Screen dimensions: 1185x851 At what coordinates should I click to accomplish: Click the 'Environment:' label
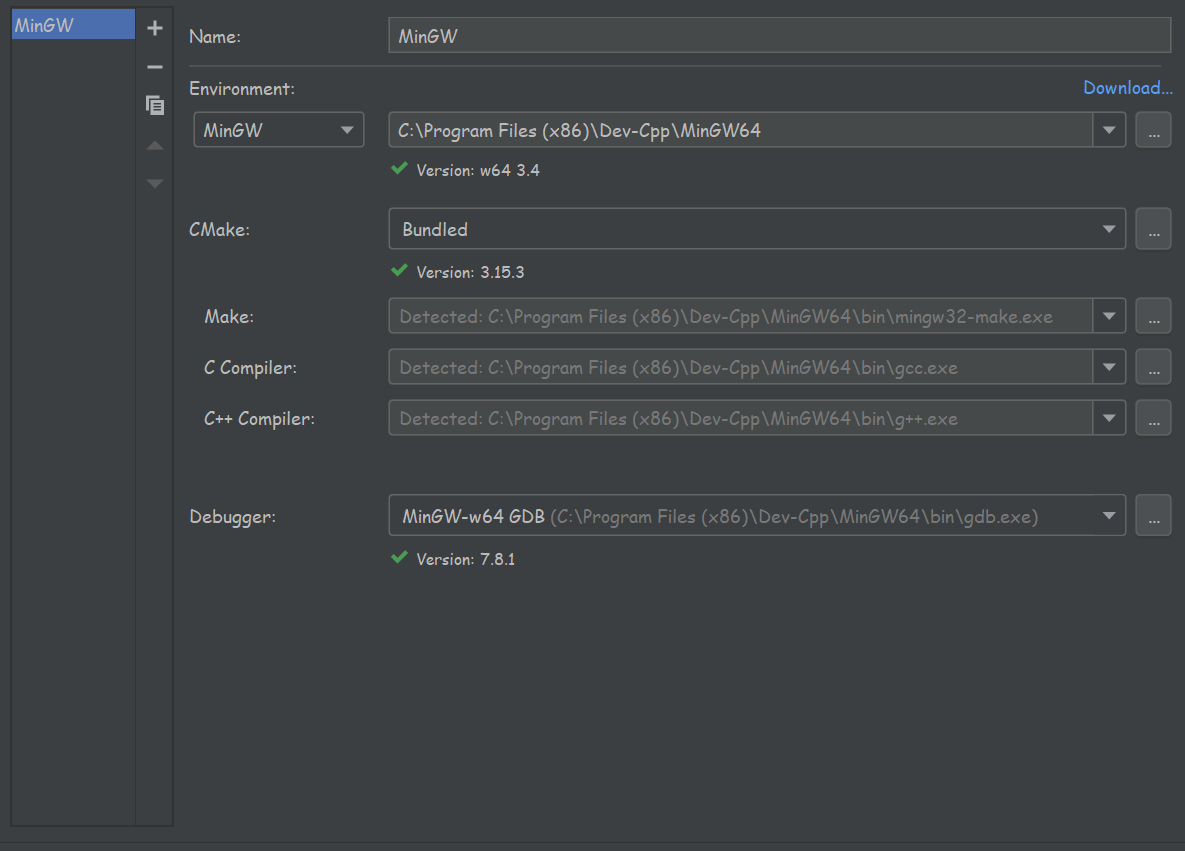242,88
